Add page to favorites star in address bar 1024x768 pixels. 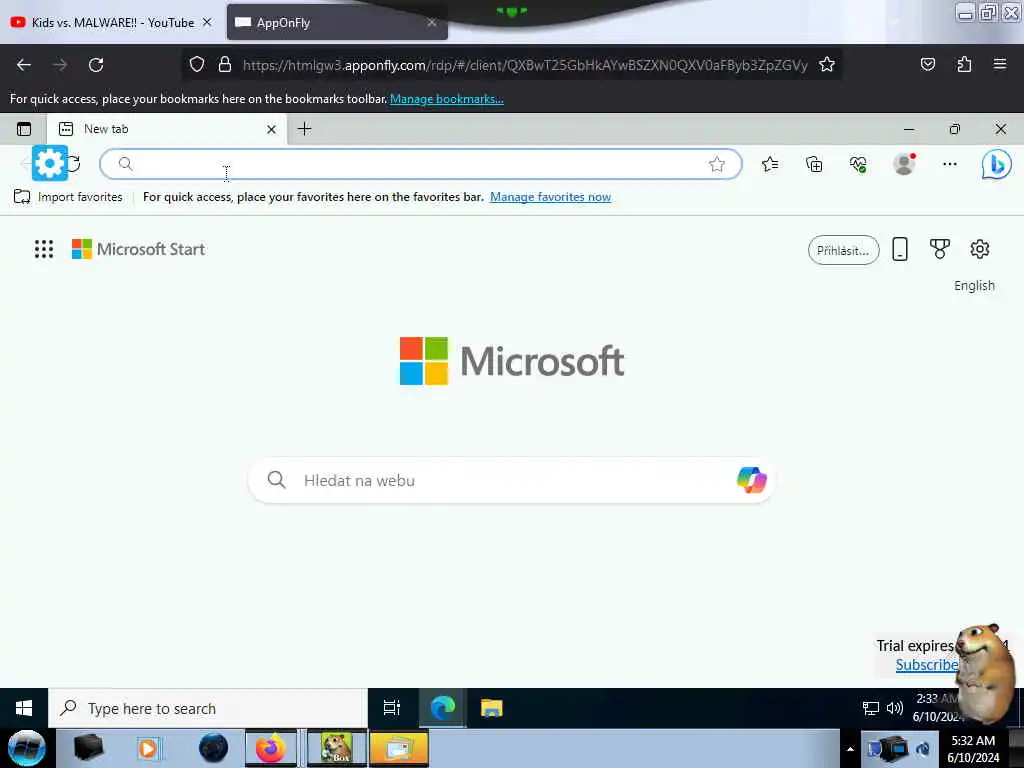tap(716, 164)
